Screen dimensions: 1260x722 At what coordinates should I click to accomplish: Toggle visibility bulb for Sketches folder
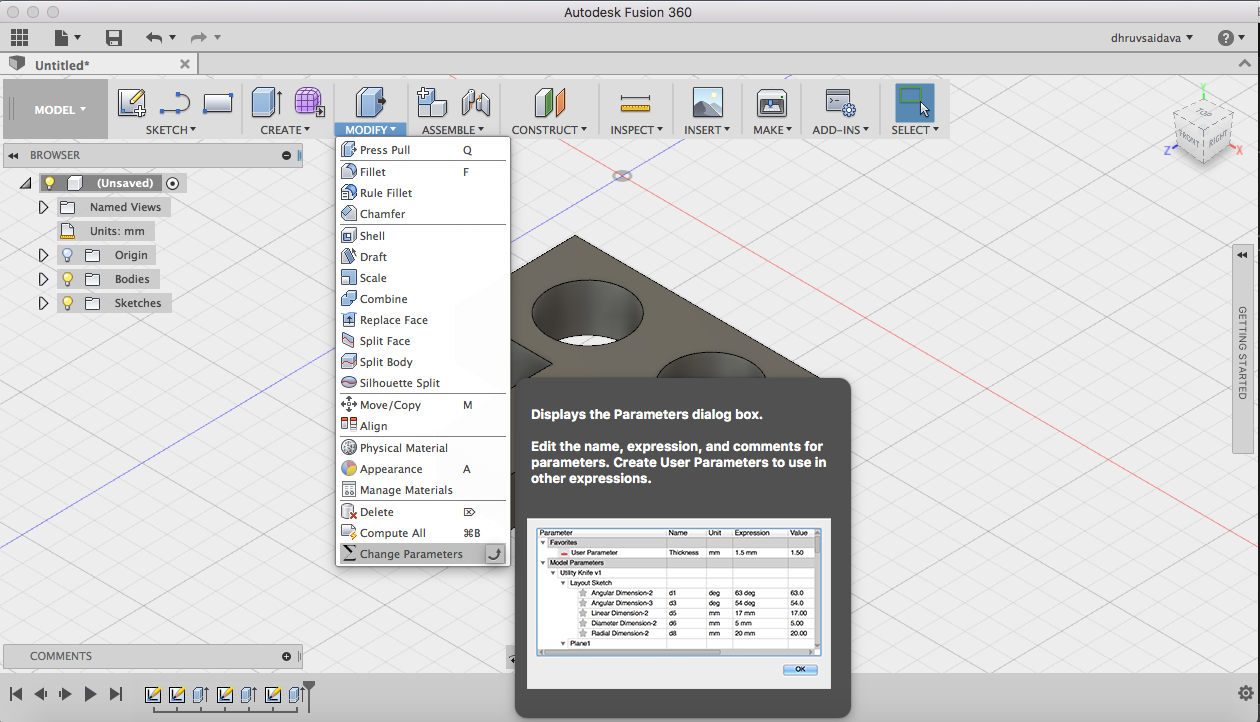(x=68, y=303)
